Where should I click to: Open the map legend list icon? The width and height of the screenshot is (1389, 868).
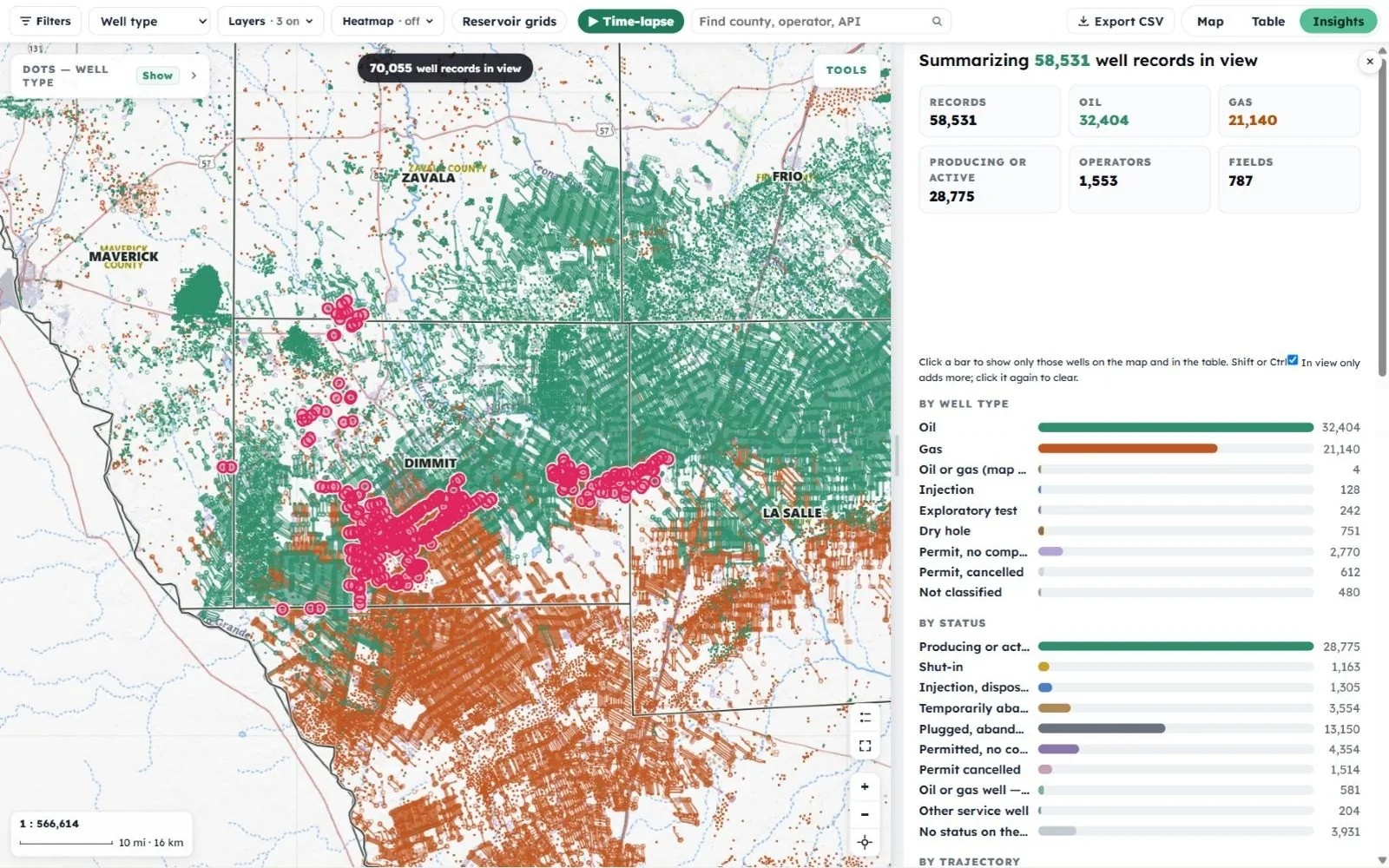(x=865, y=718)
